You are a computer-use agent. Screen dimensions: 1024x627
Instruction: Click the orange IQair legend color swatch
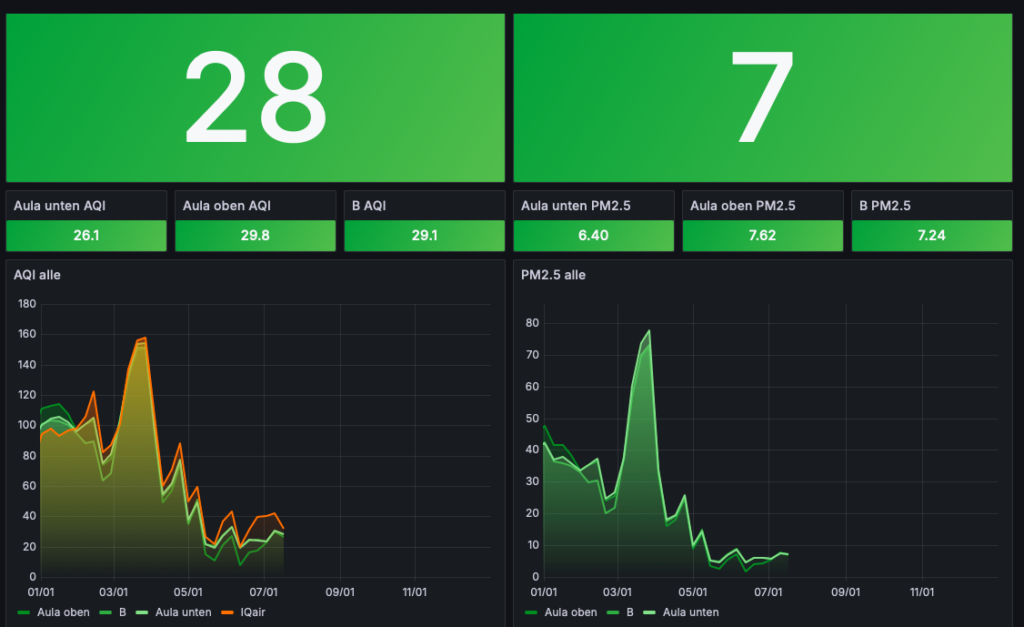[227, 612]
